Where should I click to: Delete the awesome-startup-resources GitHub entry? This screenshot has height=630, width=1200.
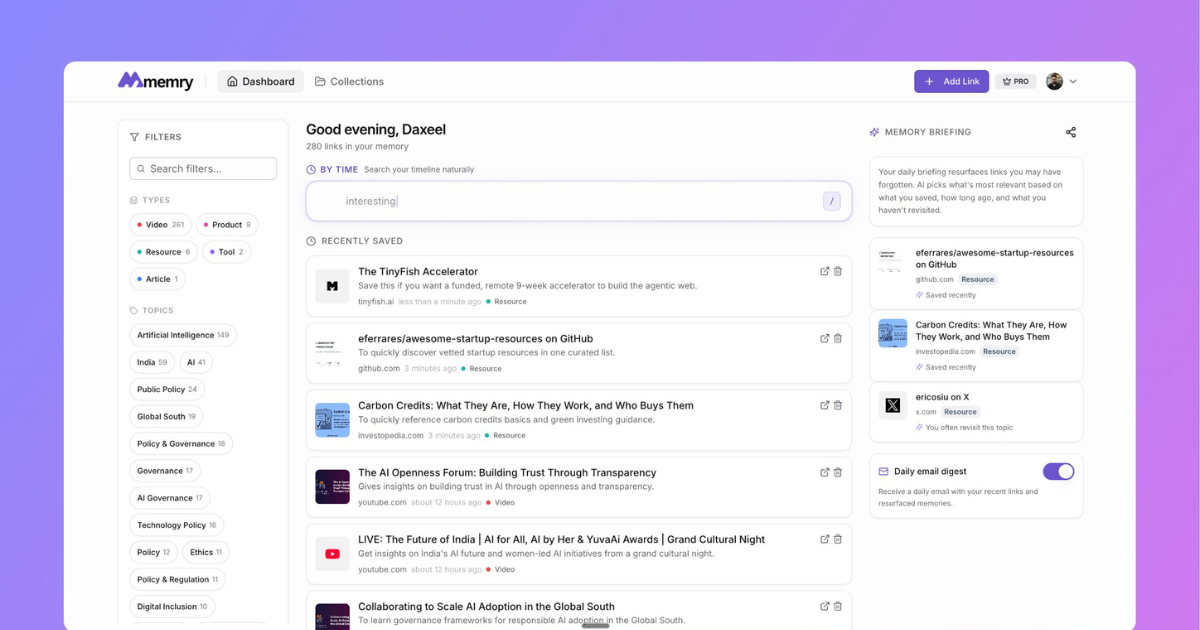point(838,338)
